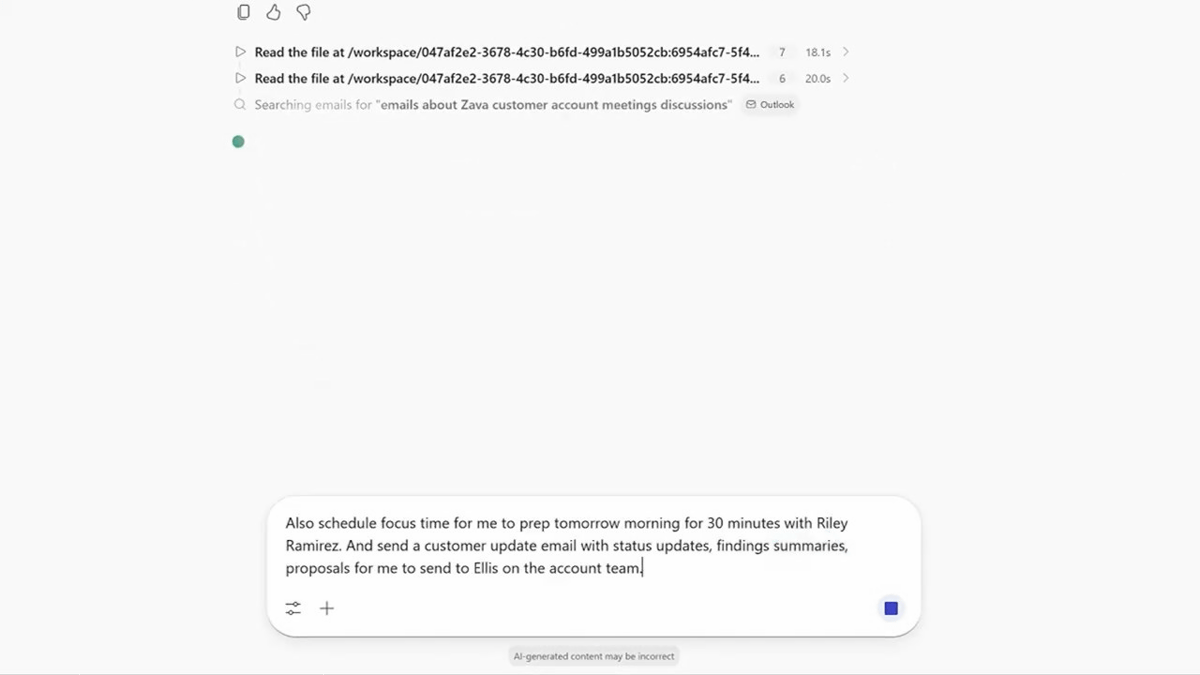Stop generation with the blue square button
Image resolution: width=1200 pixels, height=675 pixels.
tap(891, 608)
